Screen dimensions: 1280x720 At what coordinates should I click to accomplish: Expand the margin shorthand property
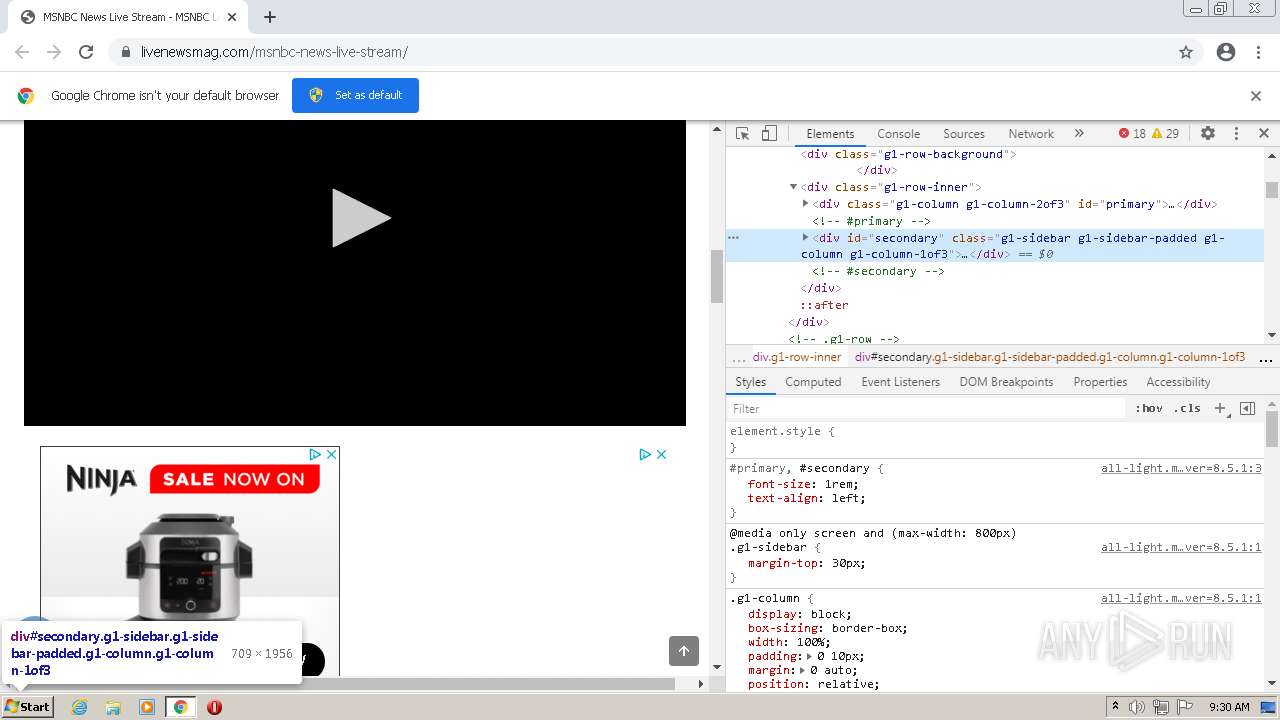[803, 670]
